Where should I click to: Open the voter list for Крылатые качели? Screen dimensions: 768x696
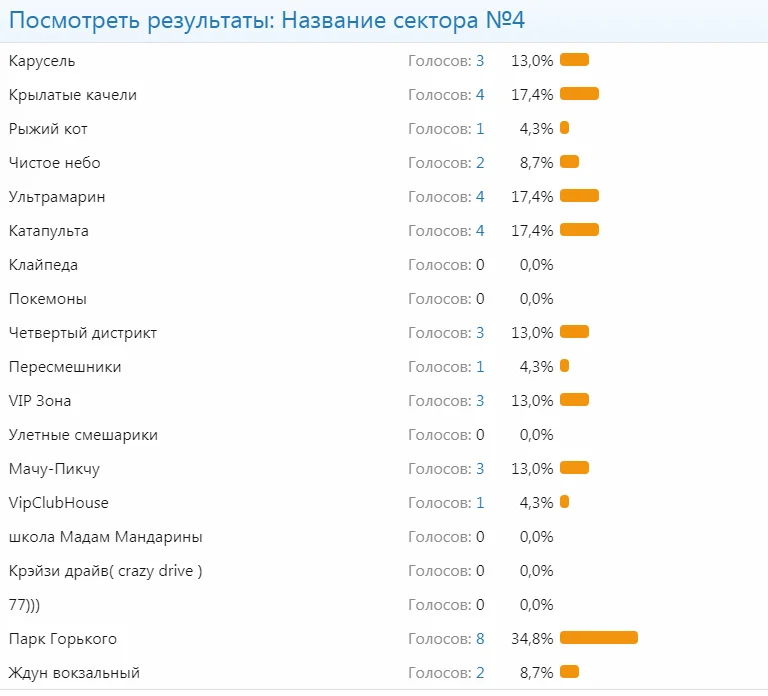click(480, 95)
